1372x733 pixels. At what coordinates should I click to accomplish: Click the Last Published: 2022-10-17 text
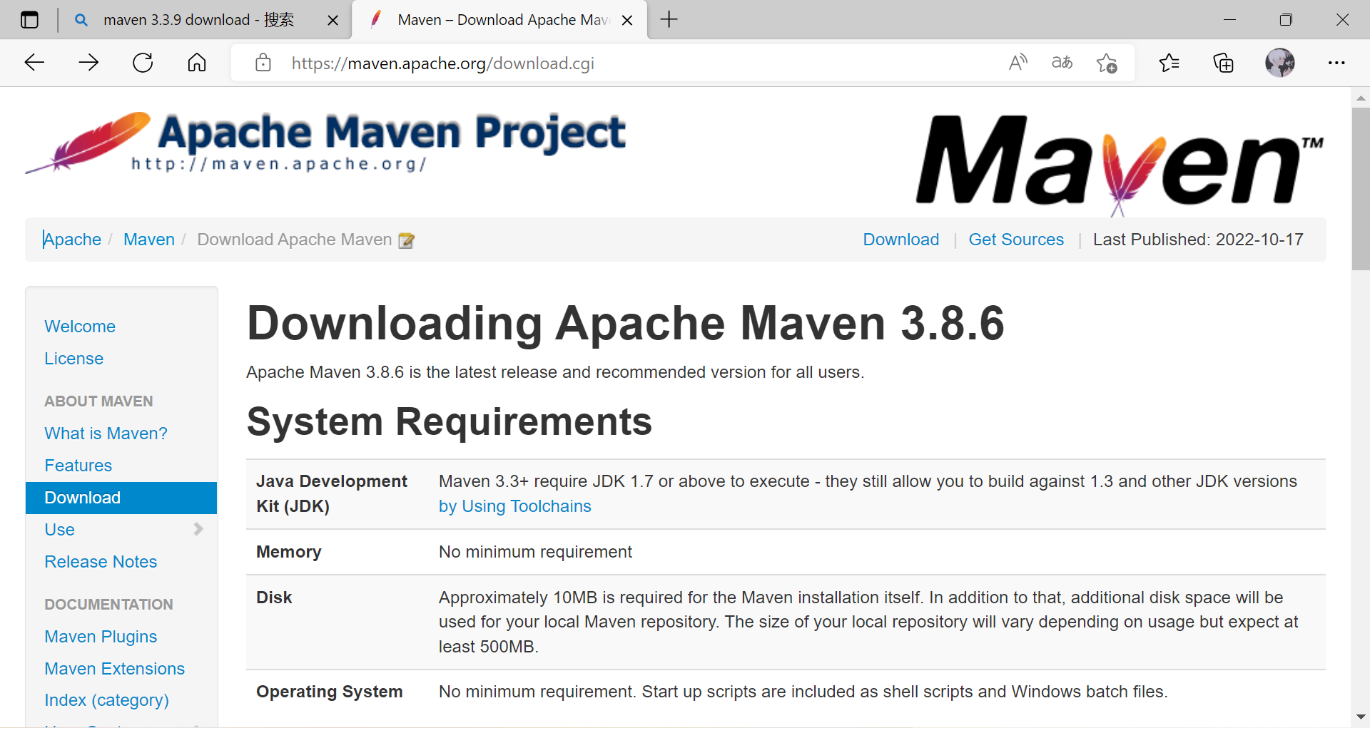pos(1198,239)
